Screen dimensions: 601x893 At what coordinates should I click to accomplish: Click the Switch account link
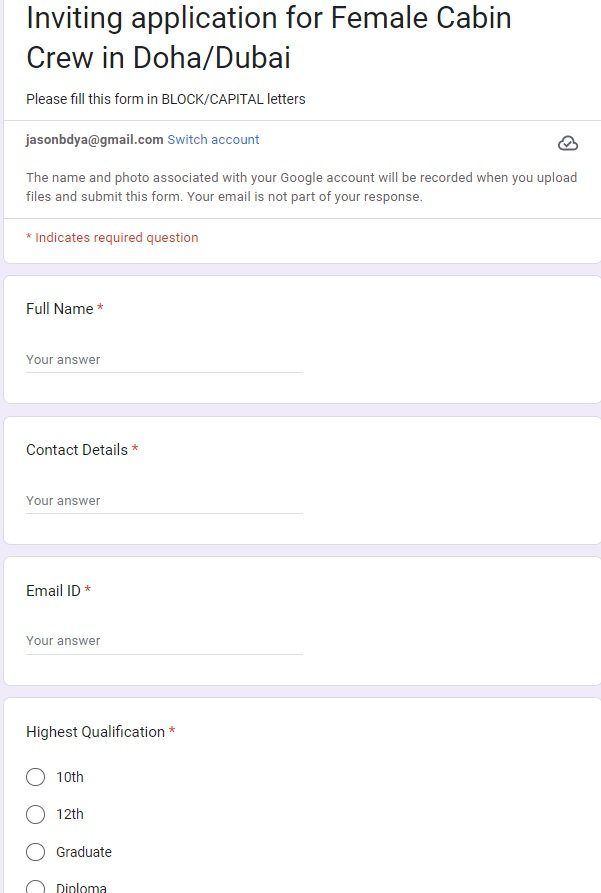click(x=213, y=140)
